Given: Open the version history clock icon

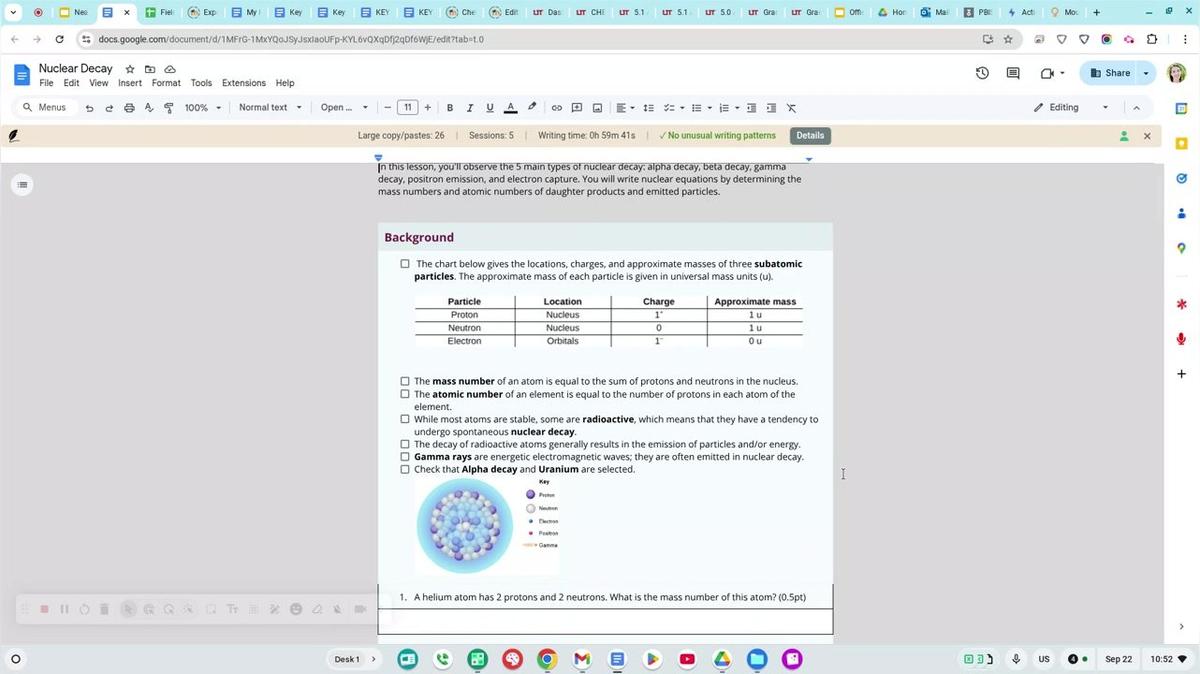Looking at the screenshot, I should (x=982, y=73).
